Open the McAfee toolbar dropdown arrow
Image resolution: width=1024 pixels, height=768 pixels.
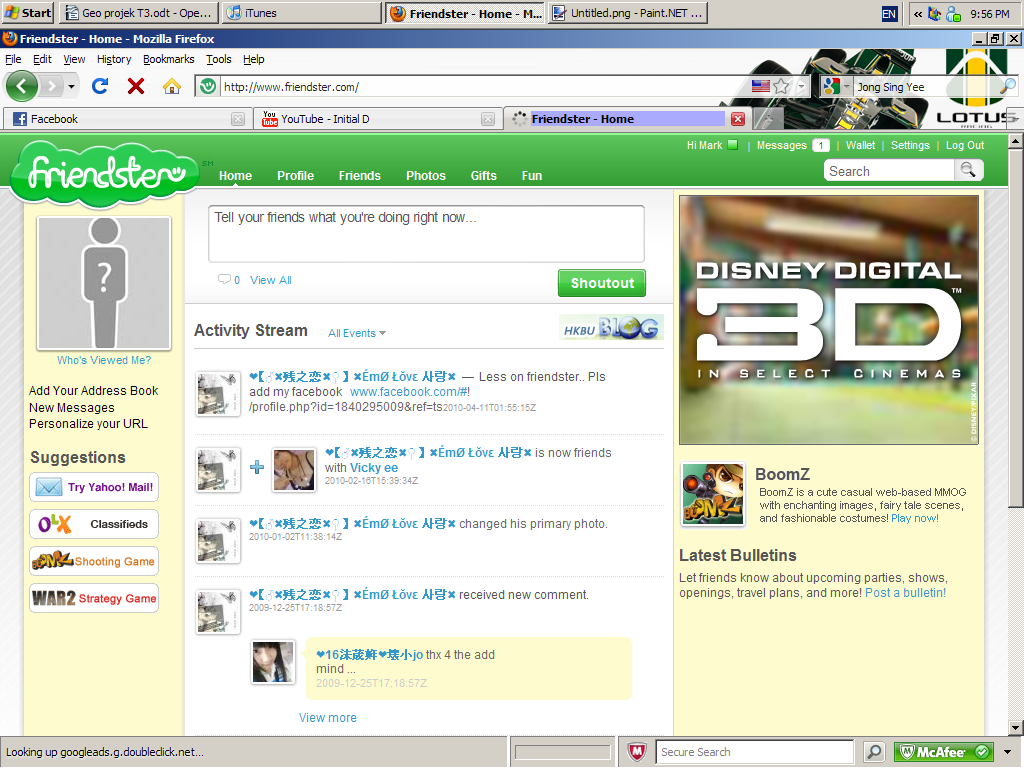click(x=1008, y=752)
